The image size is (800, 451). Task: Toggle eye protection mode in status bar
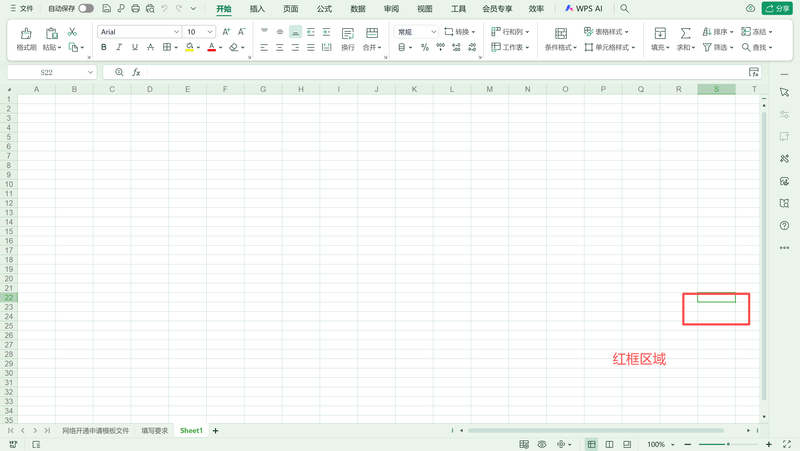(541, 444)
